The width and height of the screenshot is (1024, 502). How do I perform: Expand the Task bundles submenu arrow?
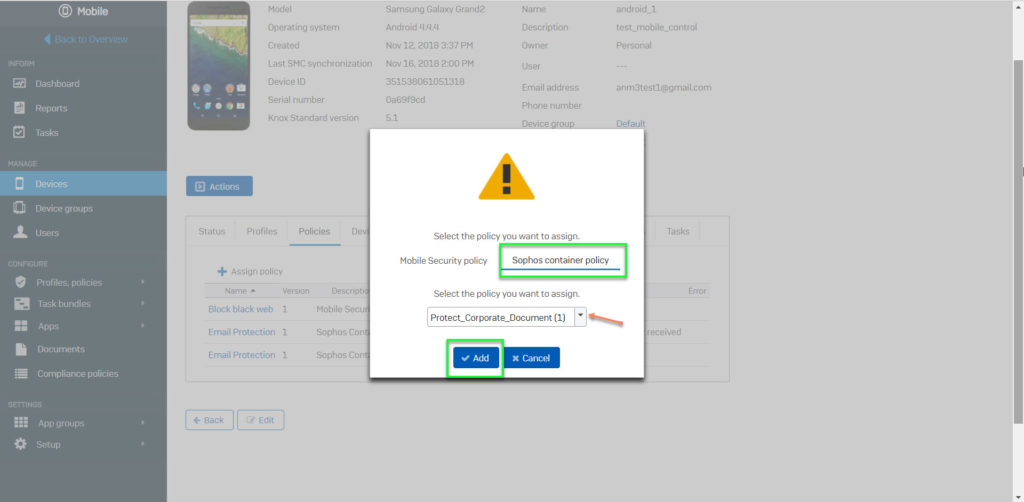point(142,304)
